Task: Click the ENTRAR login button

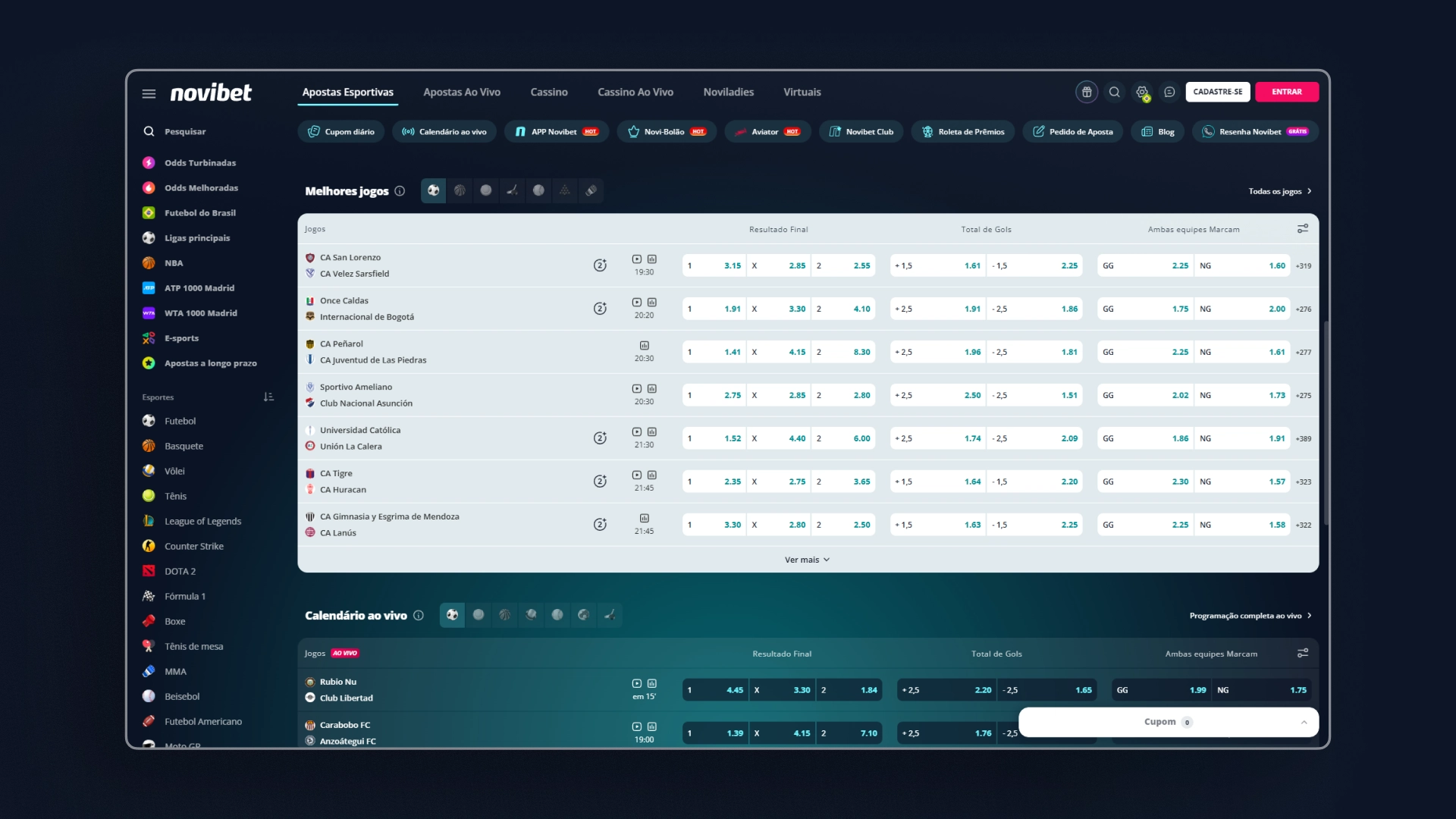Action: 1286,92
